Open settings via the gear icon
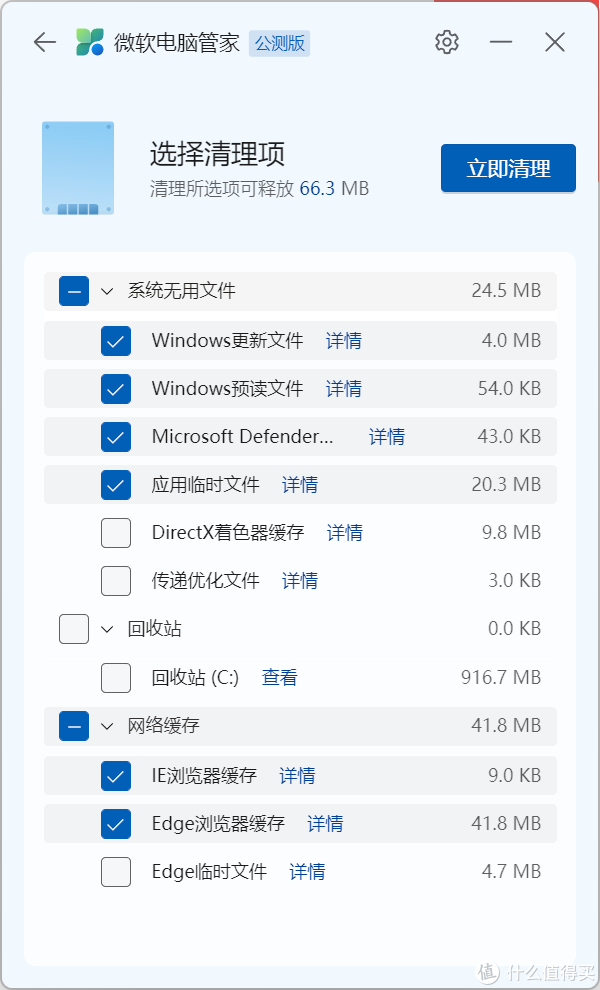Screen dimensions: 600x990 (x=447, y=42)
